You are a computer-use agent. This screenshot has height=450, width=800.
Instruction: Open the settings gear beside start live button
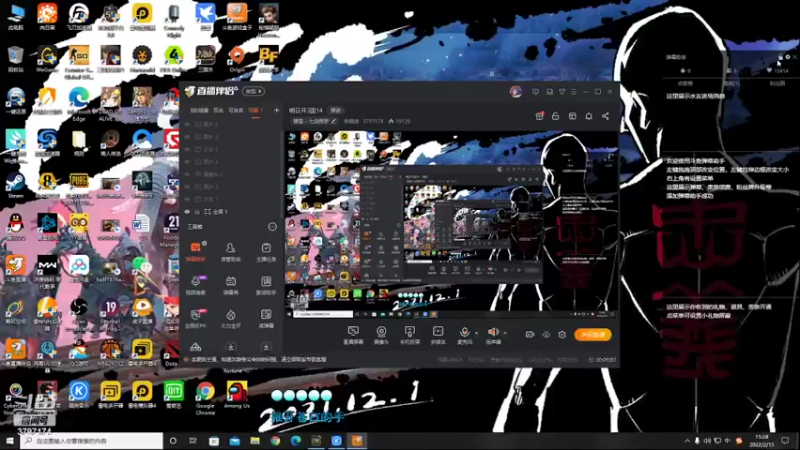[562, 335]
